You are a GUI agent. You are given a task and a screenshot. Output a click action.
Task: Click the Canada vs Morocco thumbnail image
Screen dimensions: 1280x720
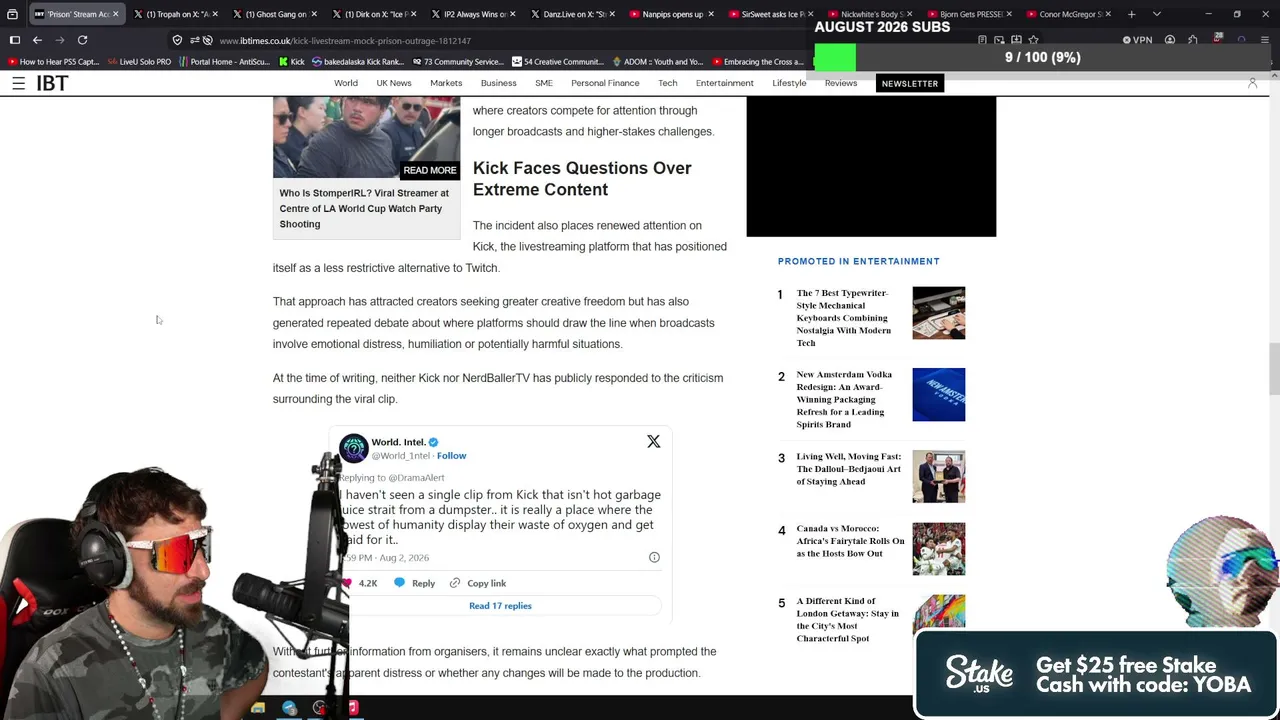[939, 549]
